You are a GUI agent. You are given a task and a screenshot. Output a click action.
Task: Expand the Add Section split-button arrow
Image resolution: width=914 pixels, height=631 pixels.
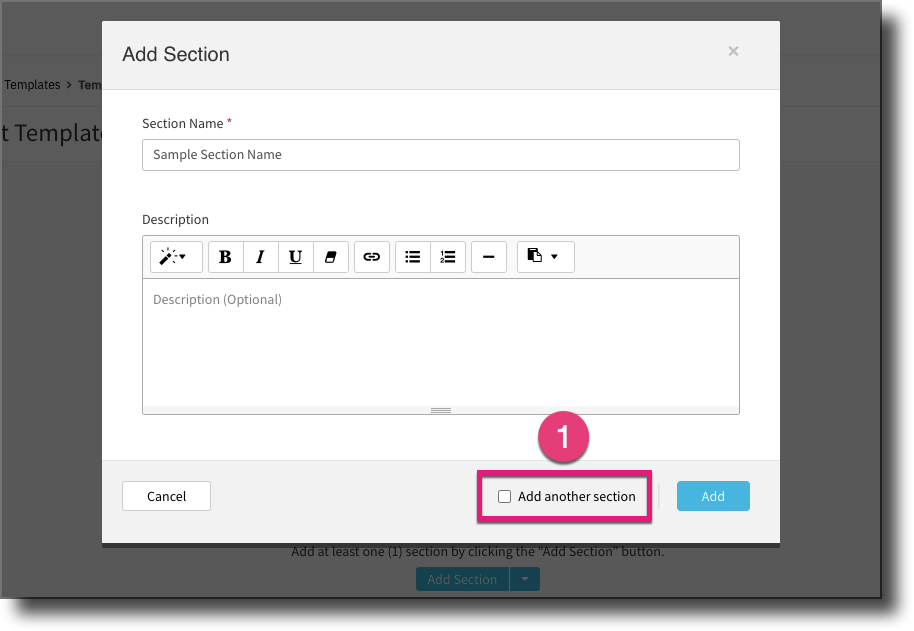click(x=525, y=579)
